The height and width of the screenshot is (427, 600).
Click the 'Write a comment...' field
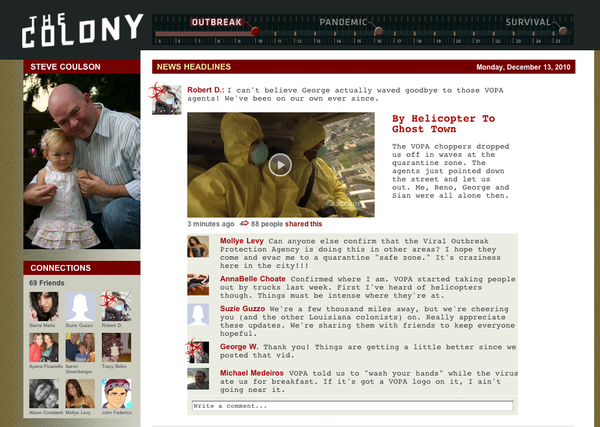pos(352,406)
